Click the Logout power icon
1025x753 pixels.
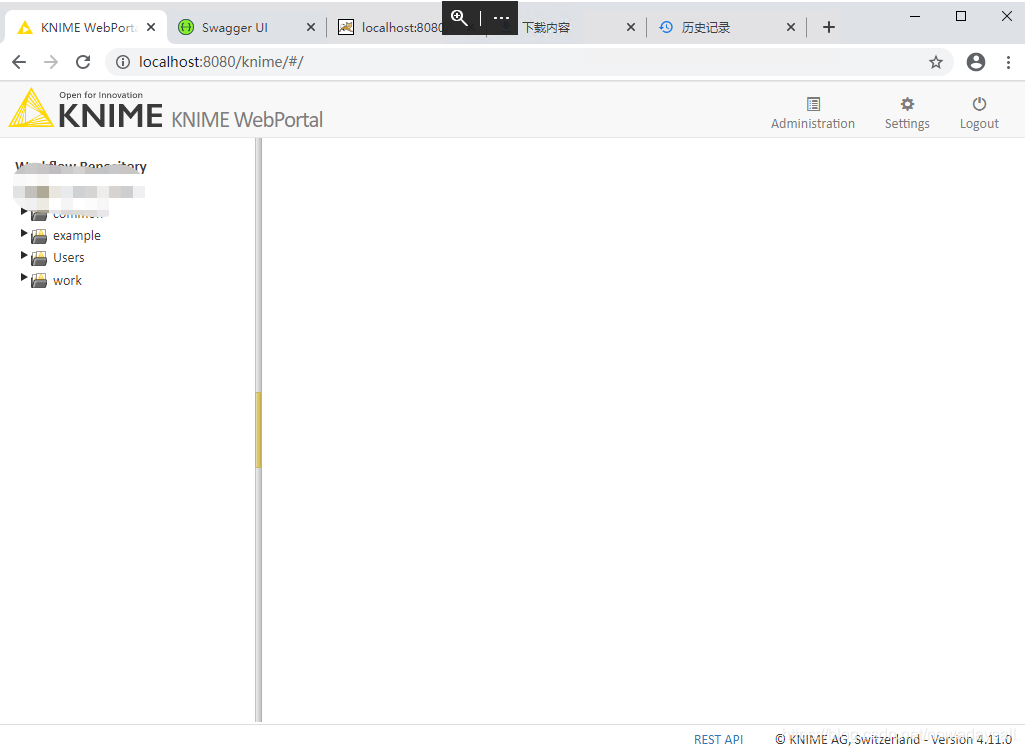coord(979,104)
